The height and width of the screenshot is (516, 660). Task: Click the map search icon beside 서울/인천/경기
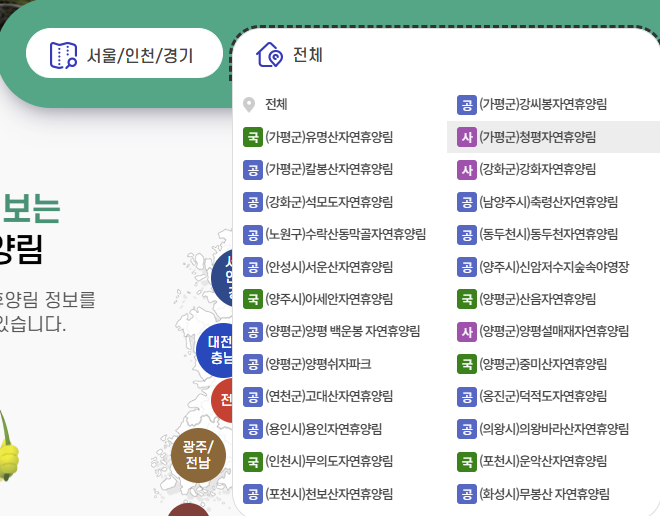coord(63,55)
